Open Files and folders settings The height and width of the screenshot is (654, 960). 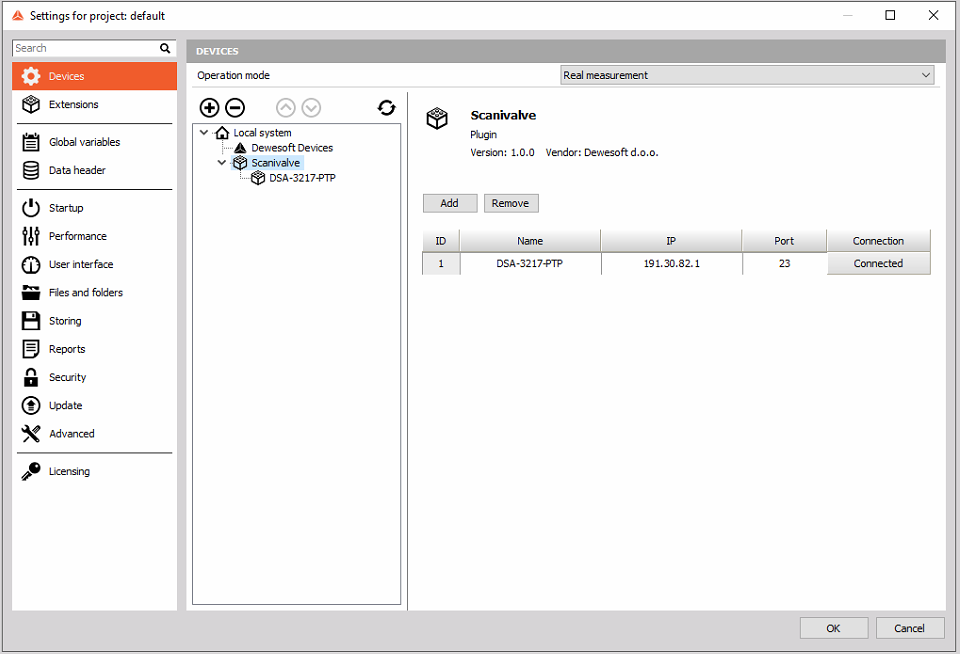[x=94, y=293]
